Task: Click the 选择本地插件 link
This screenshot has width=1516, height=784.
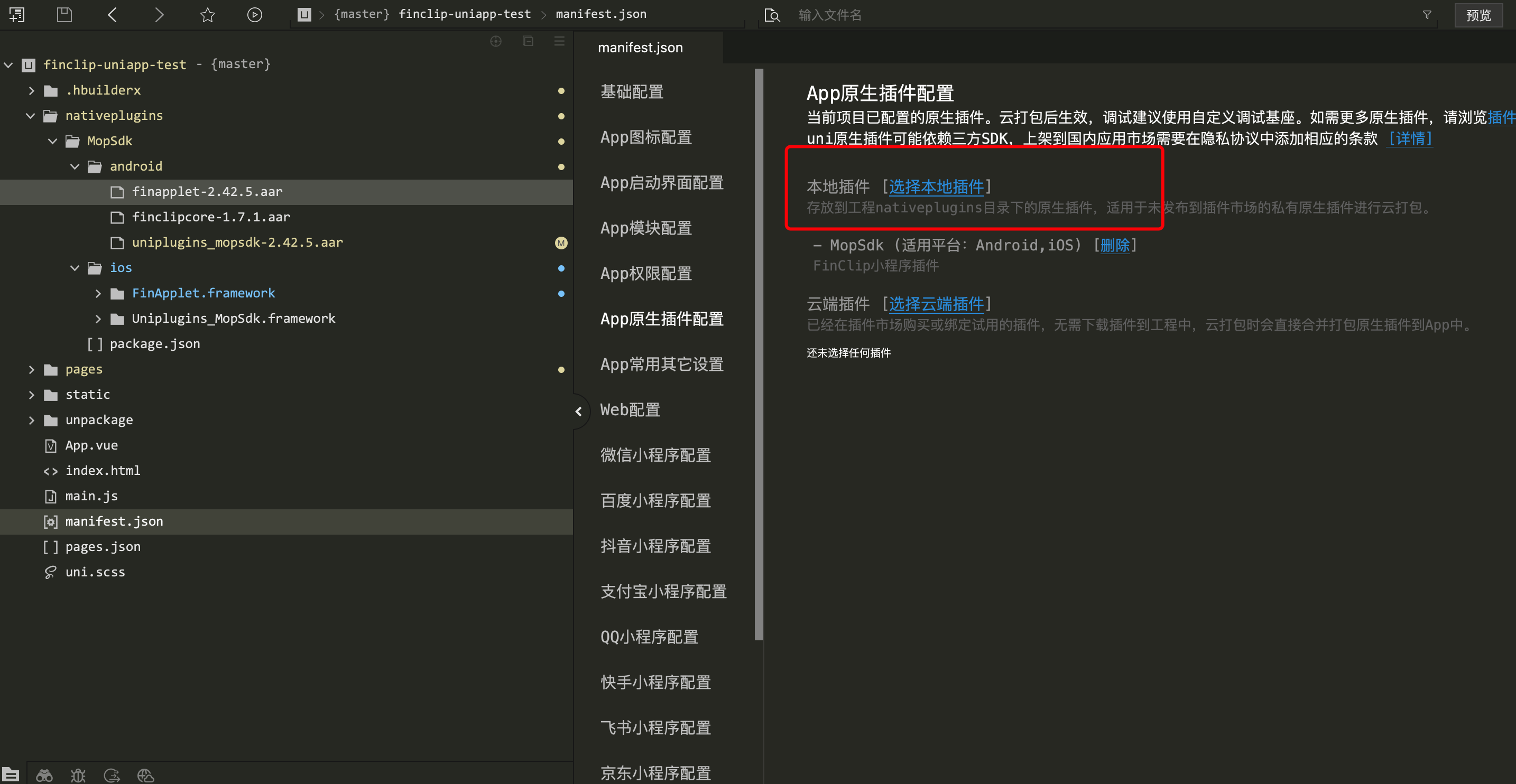Action: tap(936, 187)
